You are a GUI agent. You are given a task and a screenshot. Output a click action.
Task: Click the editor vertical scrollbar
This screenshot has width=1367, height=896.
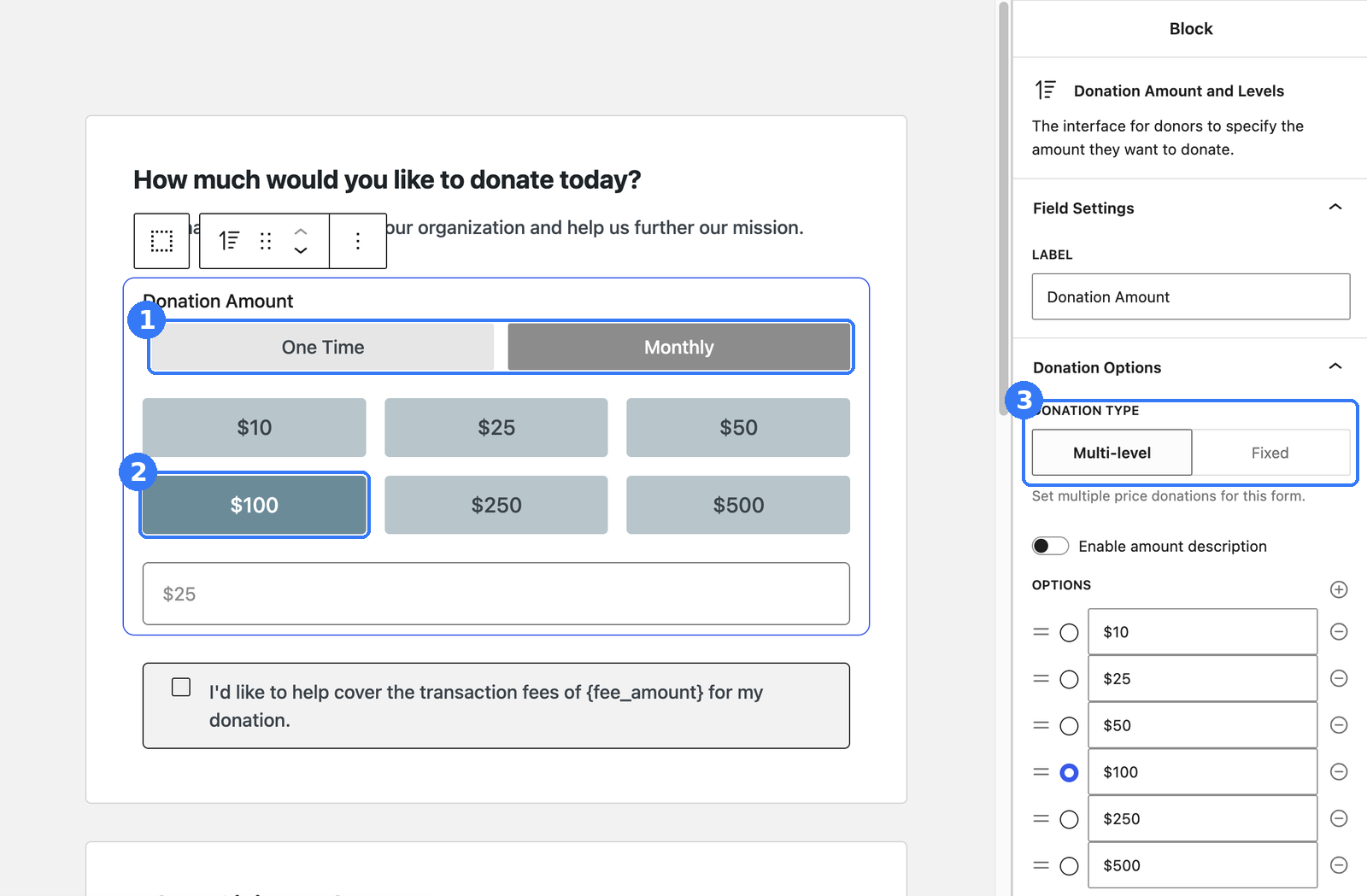1004,209
